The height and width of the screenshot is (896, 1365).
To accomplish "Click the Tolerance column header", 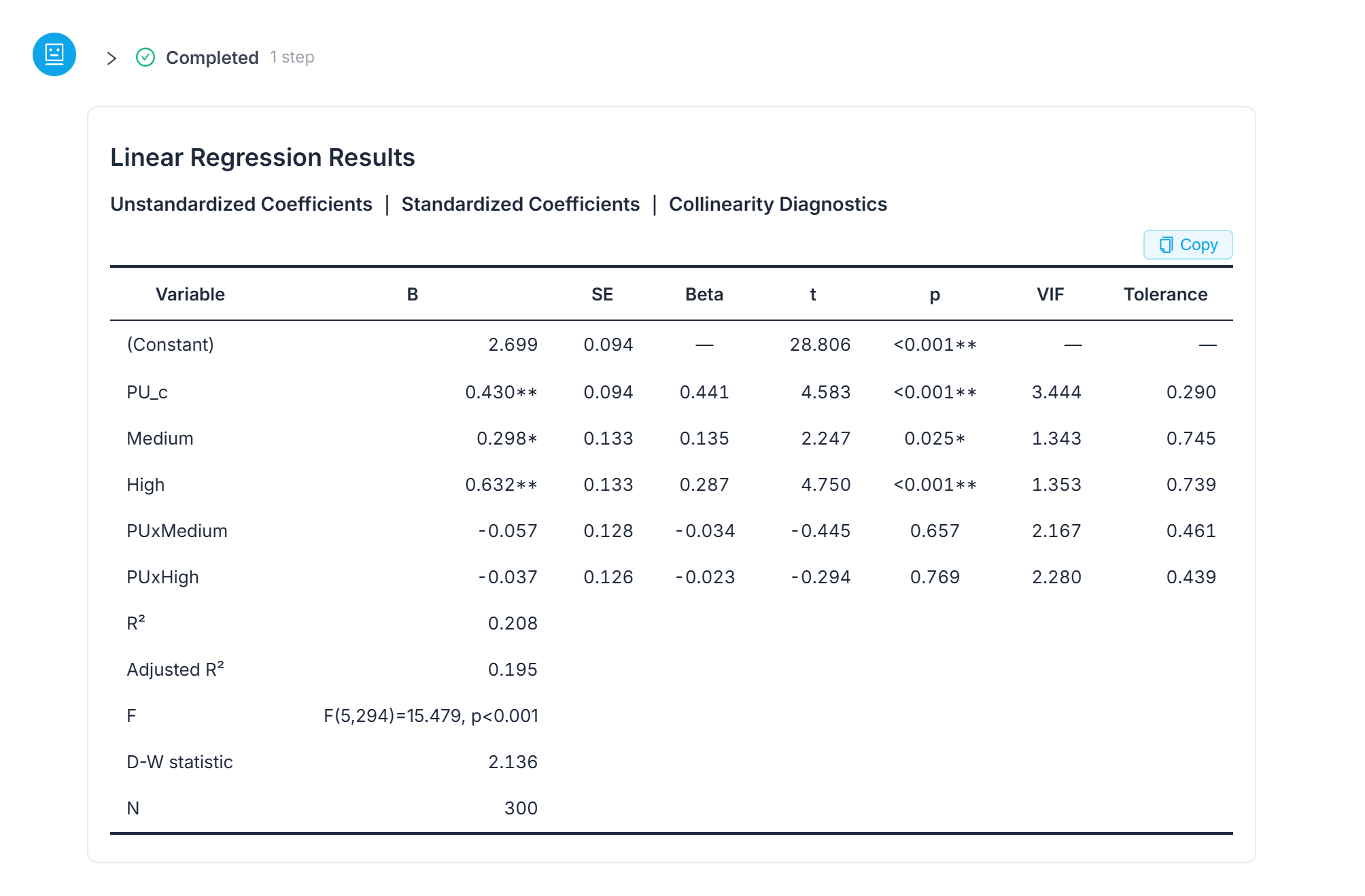I will pyautogui.click(x=1165, y=294).
